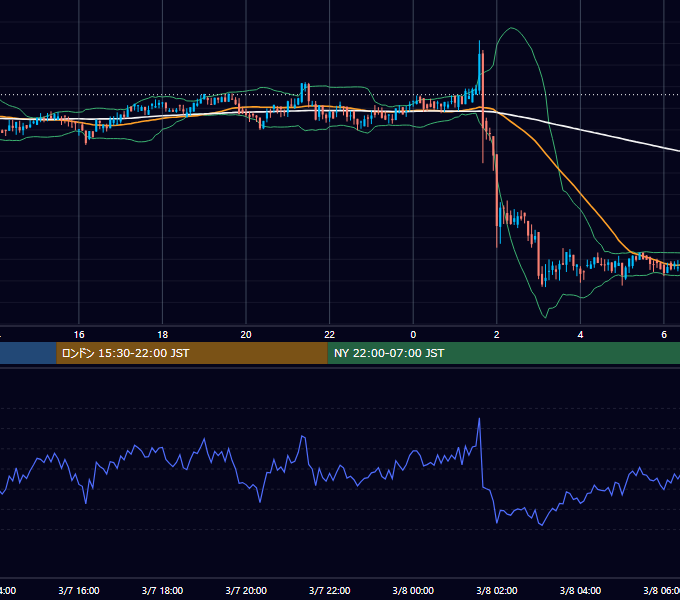
Task: Click the 2 hour label on price chart axis
Action: 497,335
